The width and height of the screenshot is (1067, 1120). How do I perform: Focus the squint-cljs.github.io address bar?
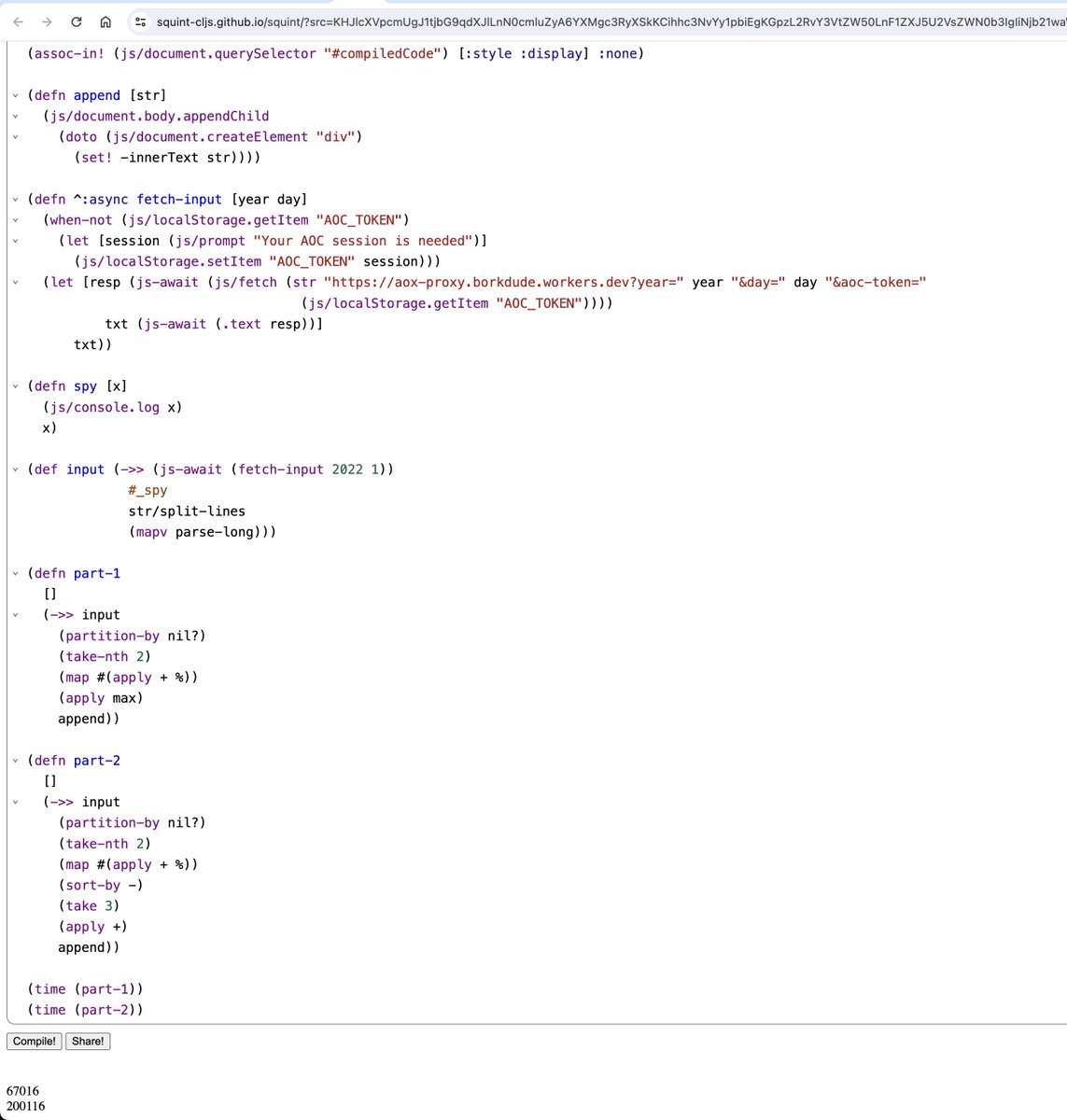(607, 21)
